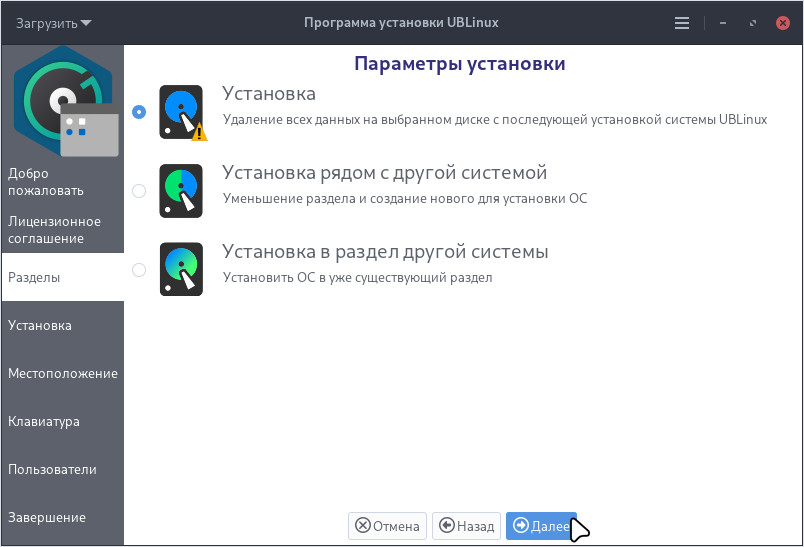The height and width of the screenshot is (547, 804).
Task: Click description Установить ОС в уже существующий раздел
Action: [357, 278]
